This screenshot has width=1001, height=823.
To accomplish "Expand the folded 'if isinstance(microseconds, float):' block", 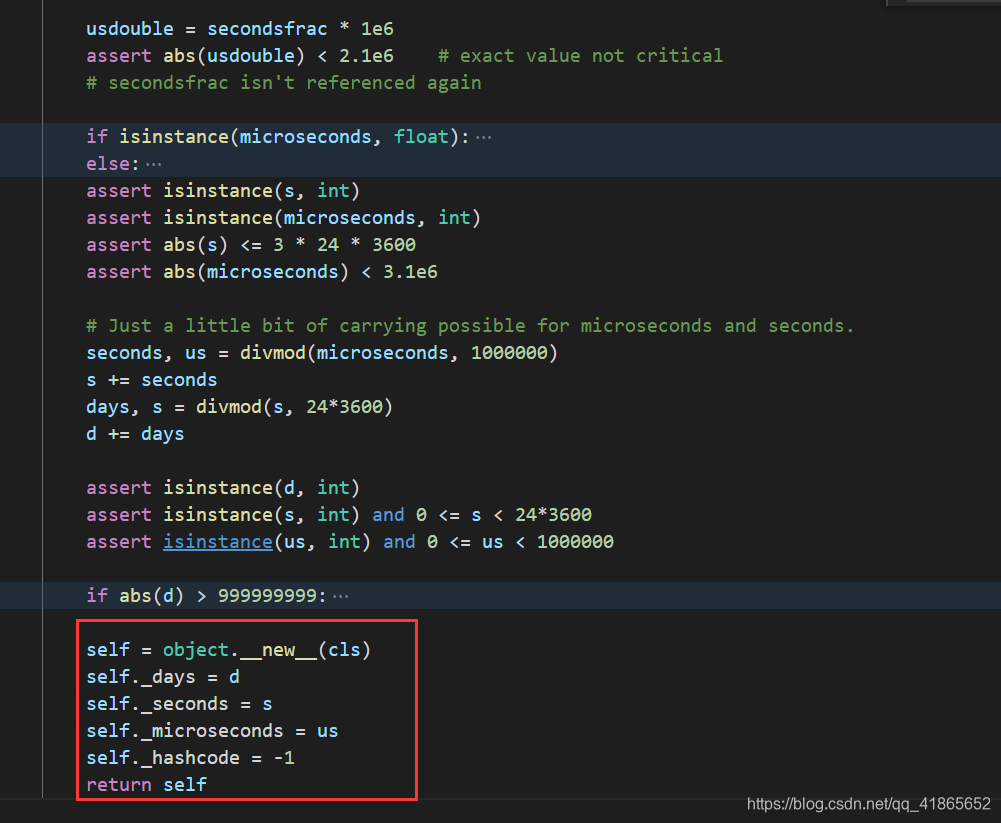I will [x=483, y=137].
